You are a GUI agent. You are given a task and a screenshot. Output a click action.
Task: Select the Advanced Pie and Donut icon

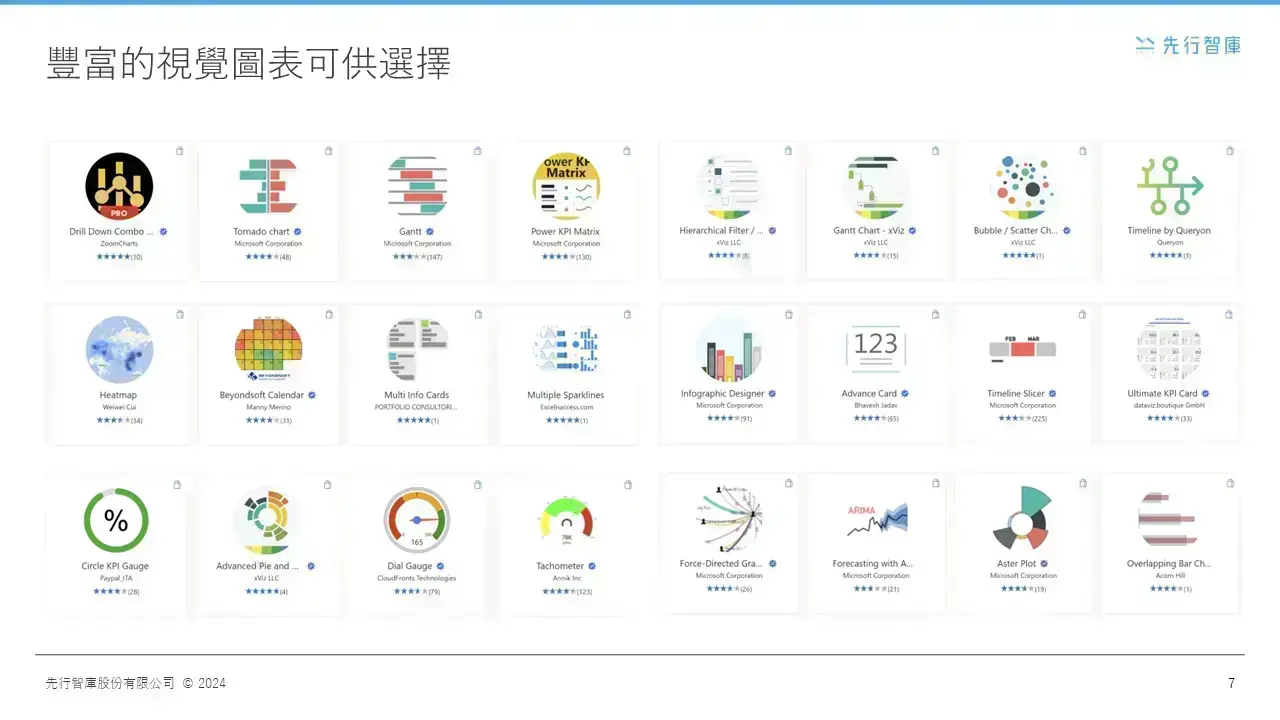pos(267,521)
